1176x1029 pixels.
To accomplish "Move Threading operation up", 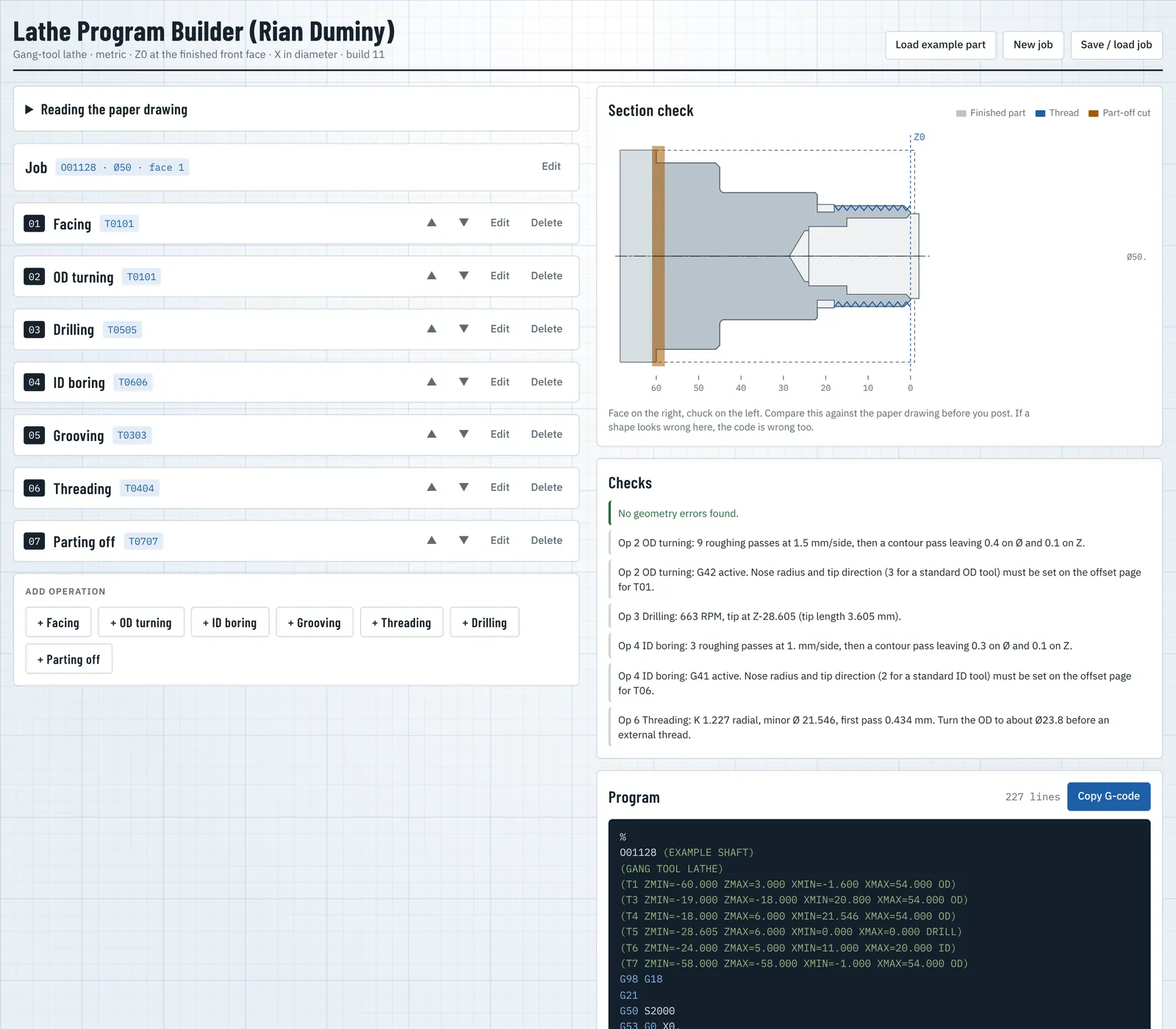I will [x=431, y=487].
